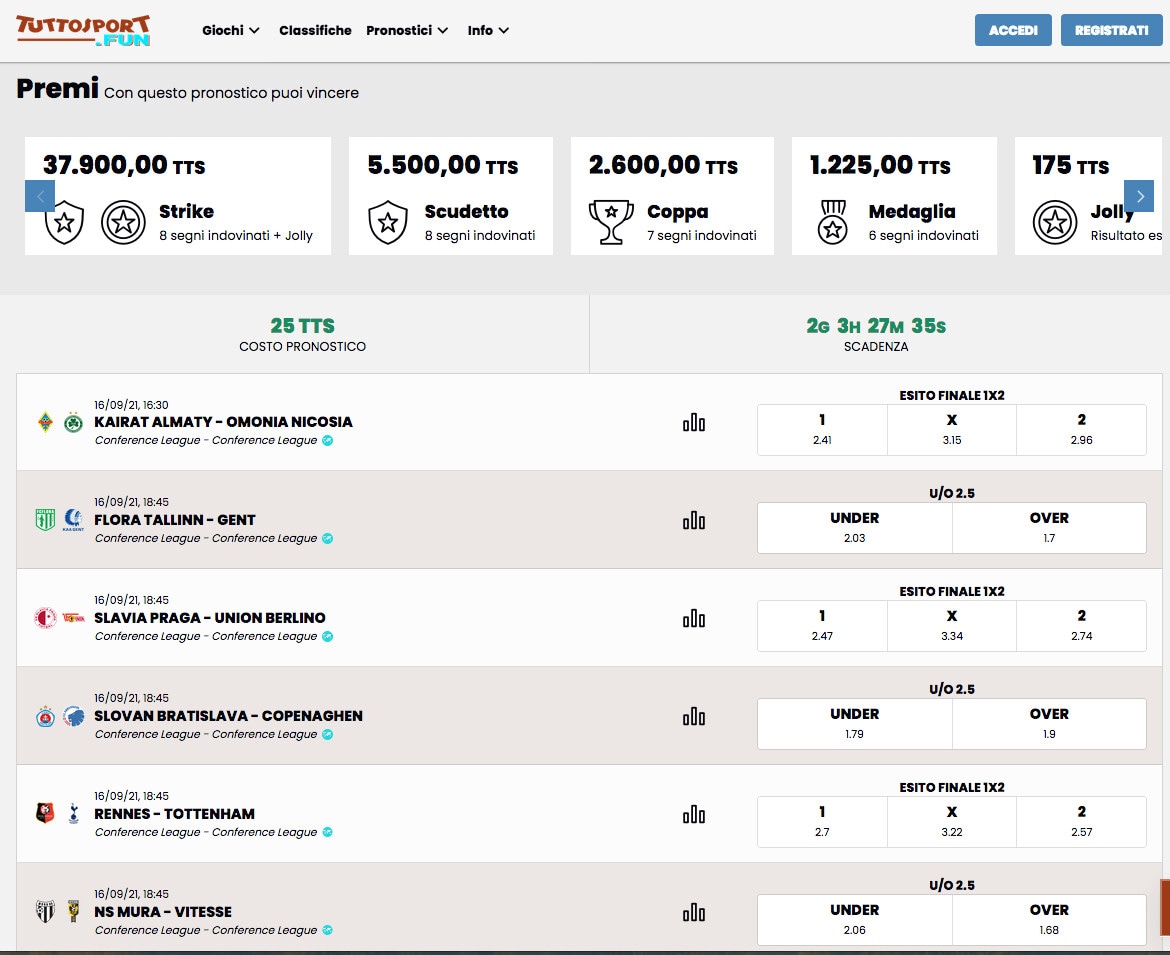Open the Classifiche menu item
1170x955 pixels.
315,31
